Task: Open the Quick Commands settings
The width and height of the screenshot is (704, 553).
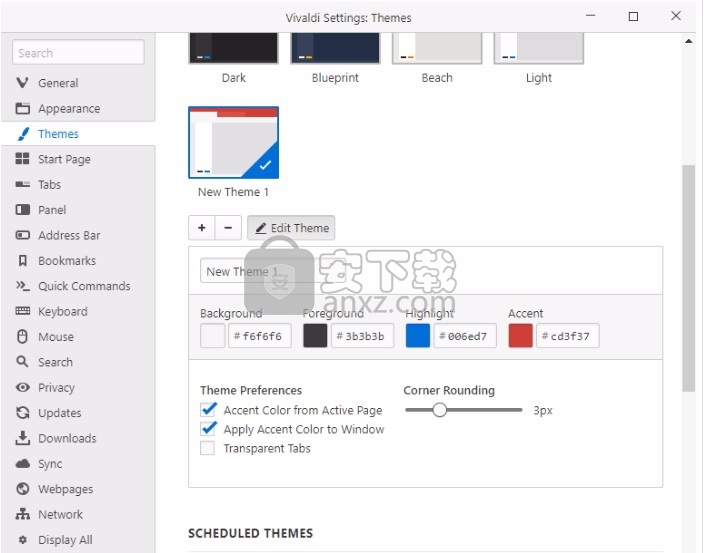Action: coord(78,286)
